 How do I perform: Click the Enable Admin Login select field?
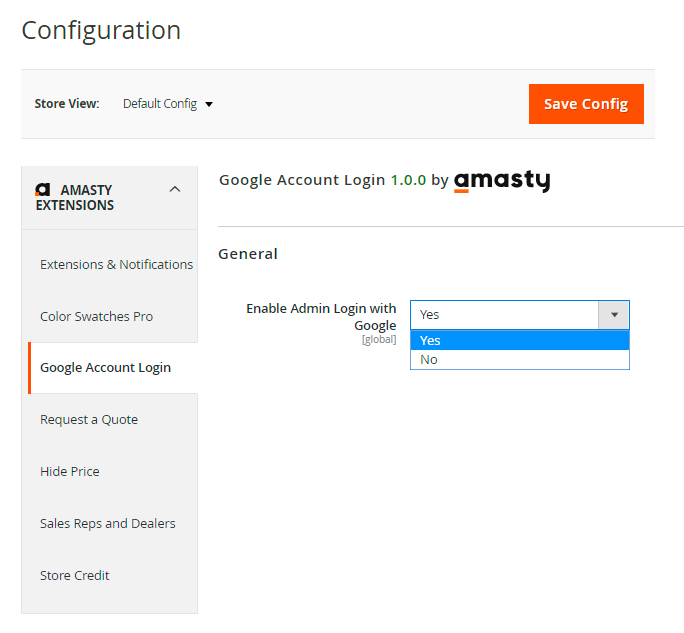[x=504, y=315]
